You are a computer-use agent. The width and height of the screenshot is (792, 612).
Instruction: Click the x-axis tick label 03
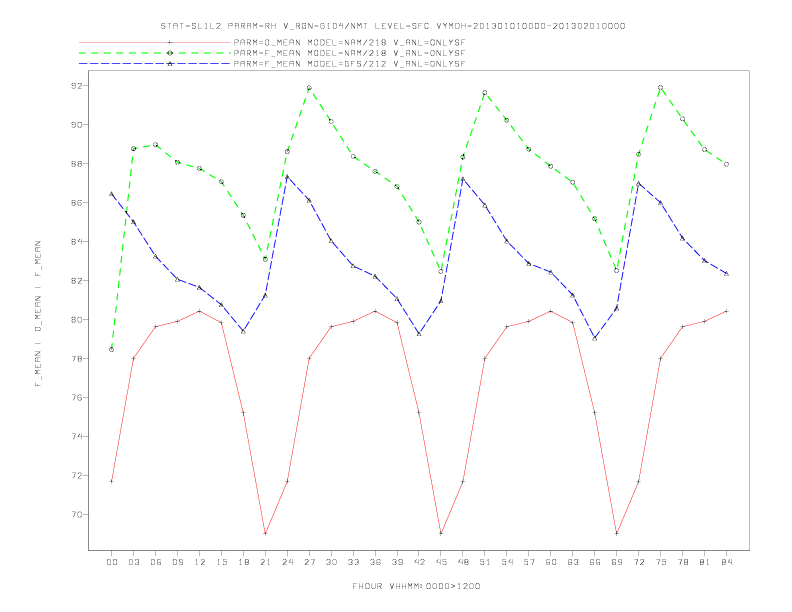133,562
